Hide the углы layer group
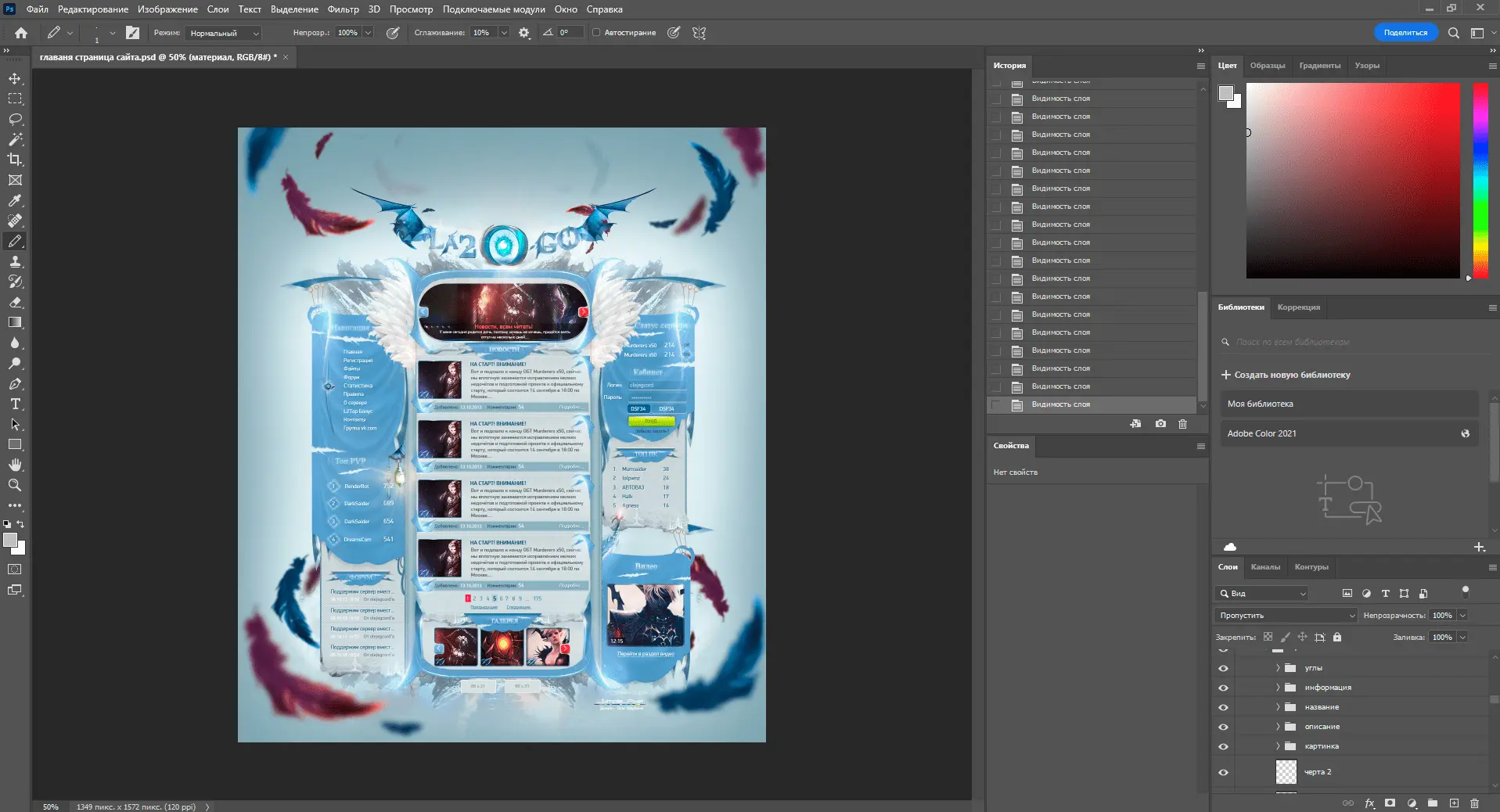This screenshot has width=1500, height=812. 1223,669
